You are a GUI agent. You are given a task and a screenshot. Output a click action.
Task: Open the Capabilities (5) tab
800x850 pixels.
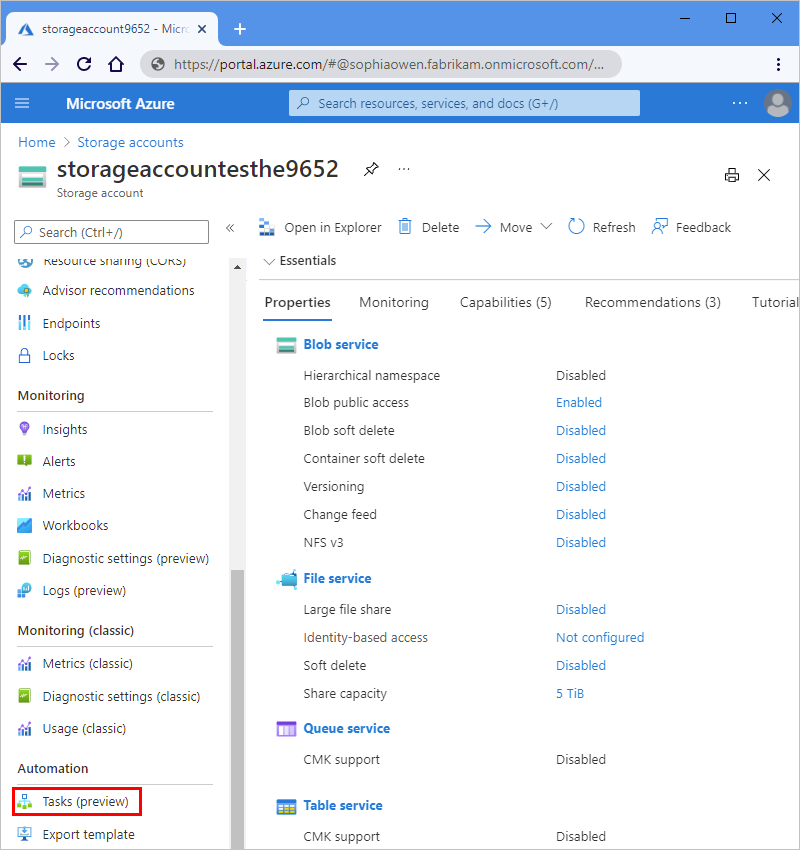[x=506, y=302]
